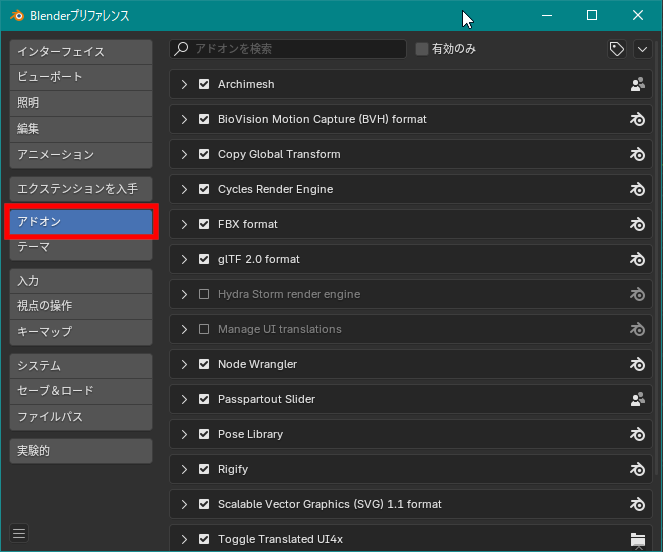Image resolution: width=663 pixels, height=552 pixels.
Task: Disable Copy Global Transform add-on
Action: click(x=204, y=154)
